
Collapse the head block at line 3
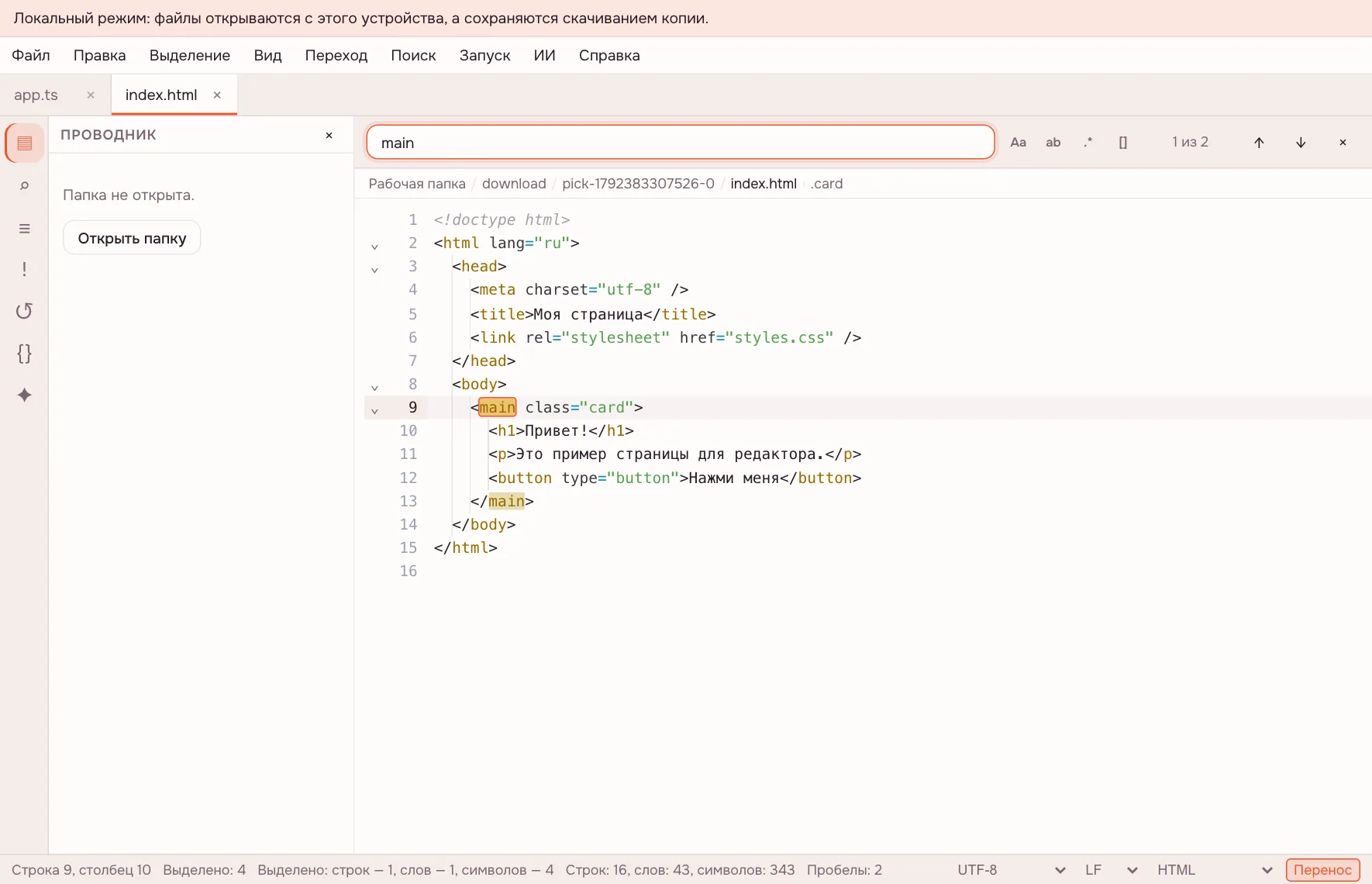coord(374,270)
